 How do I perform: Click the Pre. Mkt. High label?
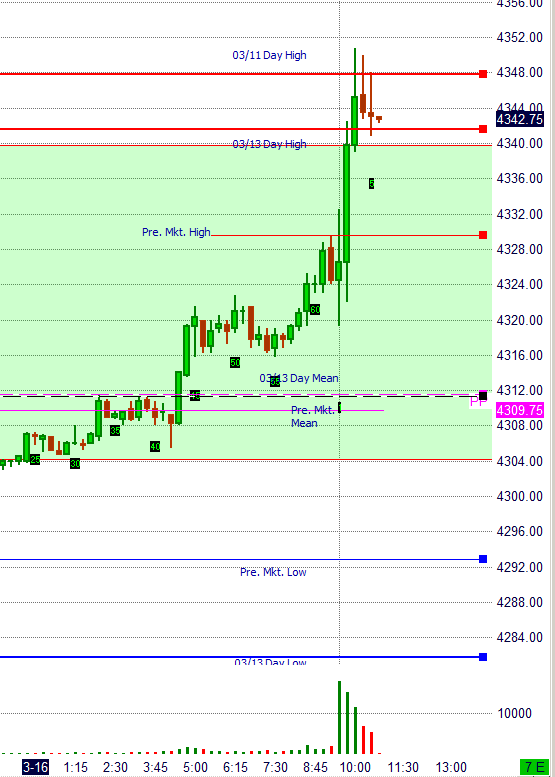pyautogui.click(x=176, y=232)
